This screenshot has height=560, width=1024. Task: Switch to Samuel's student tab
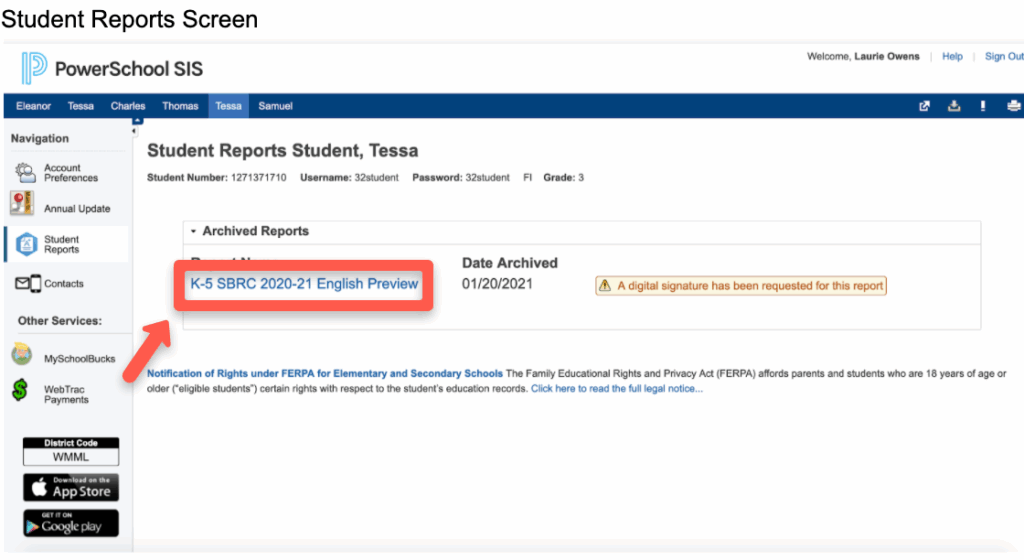click(x=275, y=106)
